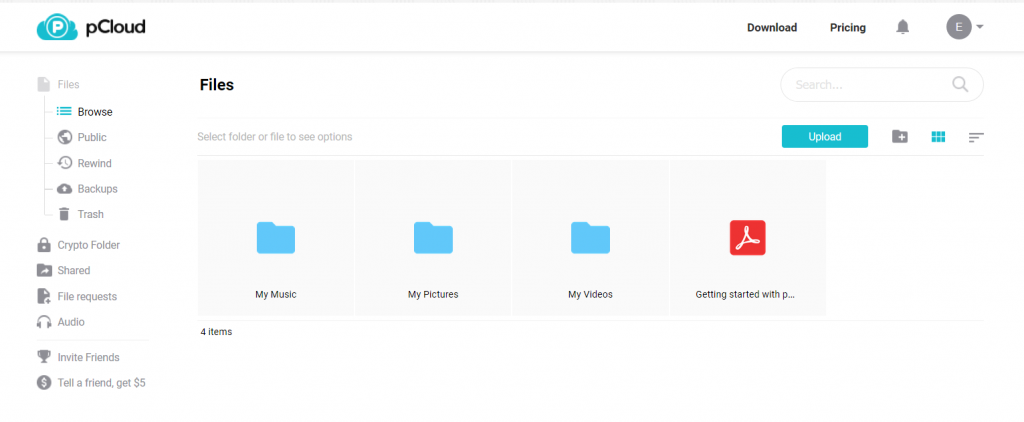Open the account avatar E

(959, 27)
